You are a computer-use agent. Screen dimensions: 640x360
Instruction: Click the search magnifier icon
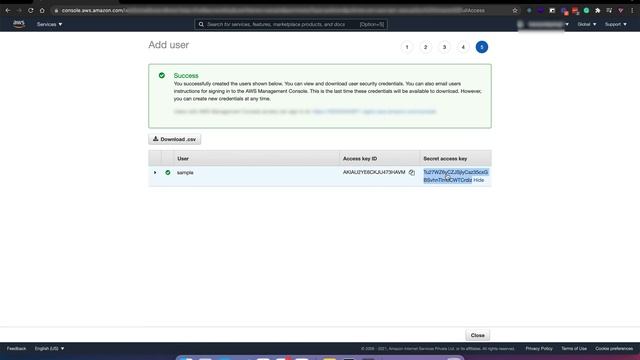(x=201, y=24)
